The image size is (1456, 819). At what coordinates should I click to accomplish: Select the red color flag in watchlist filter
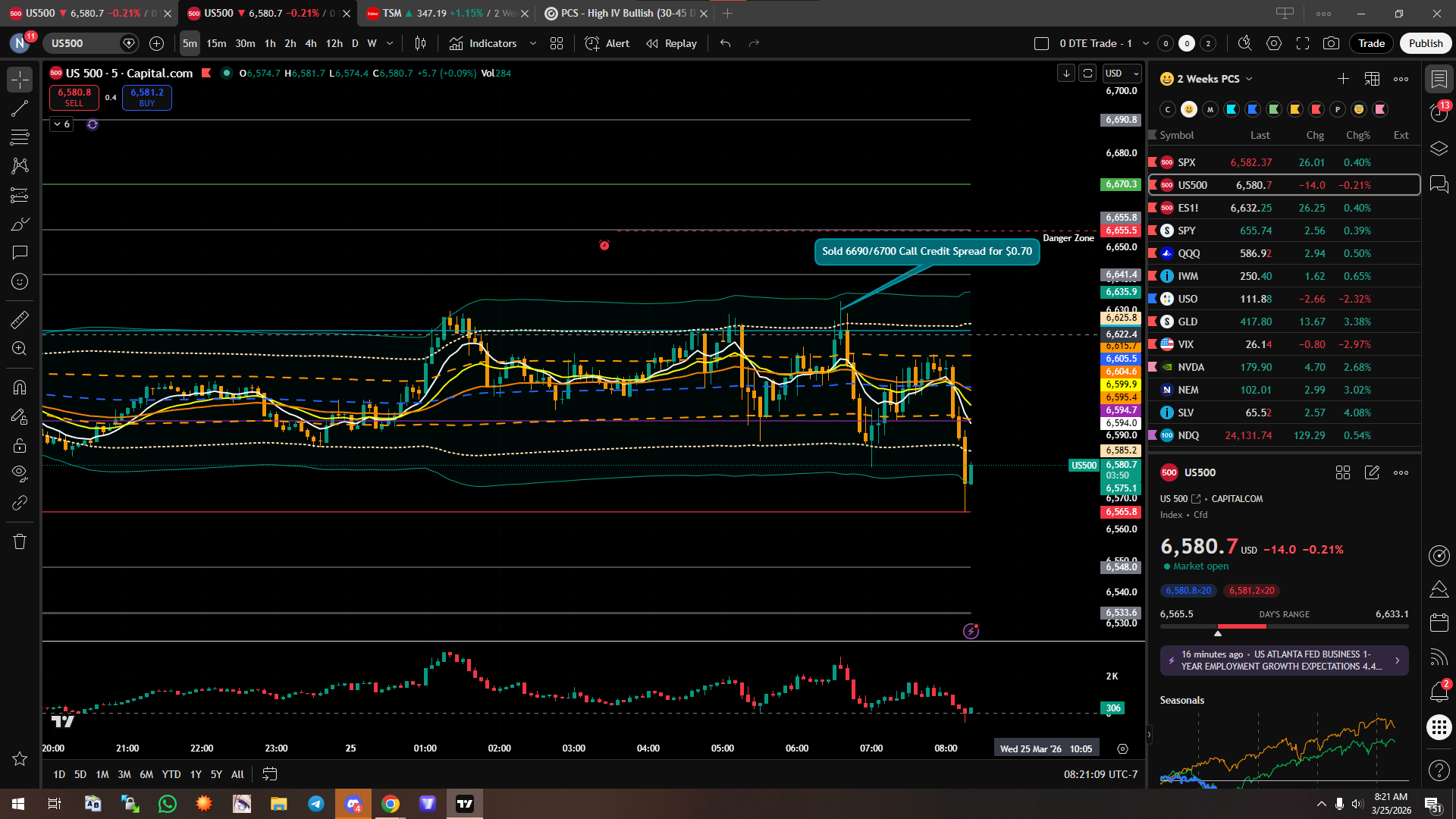coord(1316,109)
